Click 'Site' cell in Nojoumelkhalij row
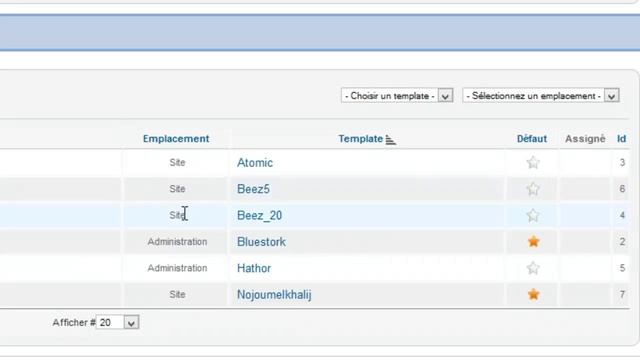This screenshot has width=640, height=360. pyautogui.click(x=177, y=294)
